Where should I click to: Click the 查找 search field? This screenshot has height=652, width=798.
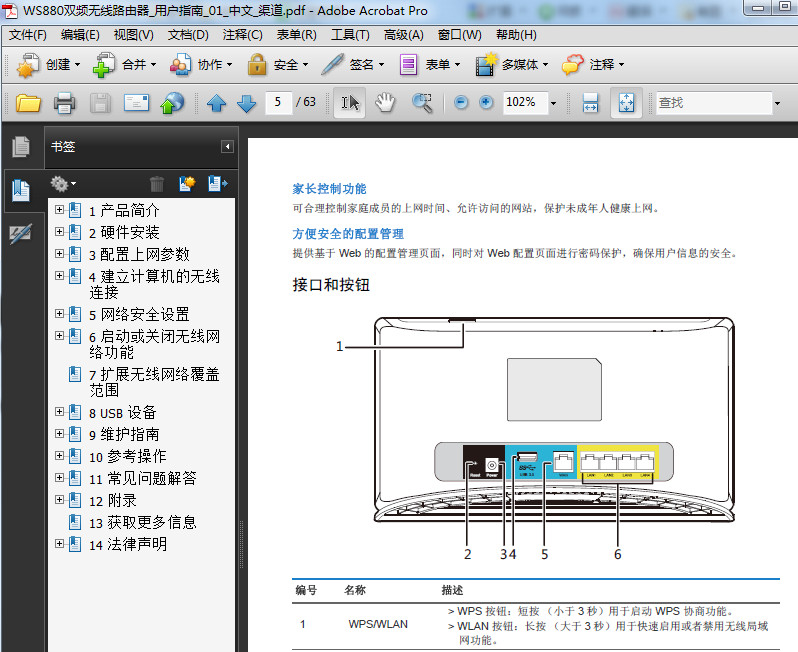(714, 103)
